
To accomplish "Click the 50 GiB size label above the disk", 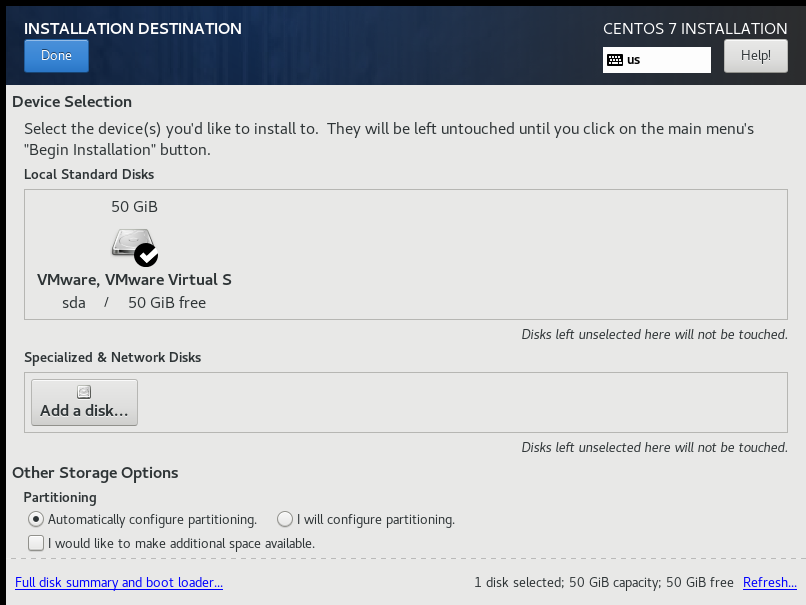I will coord(134,207).
